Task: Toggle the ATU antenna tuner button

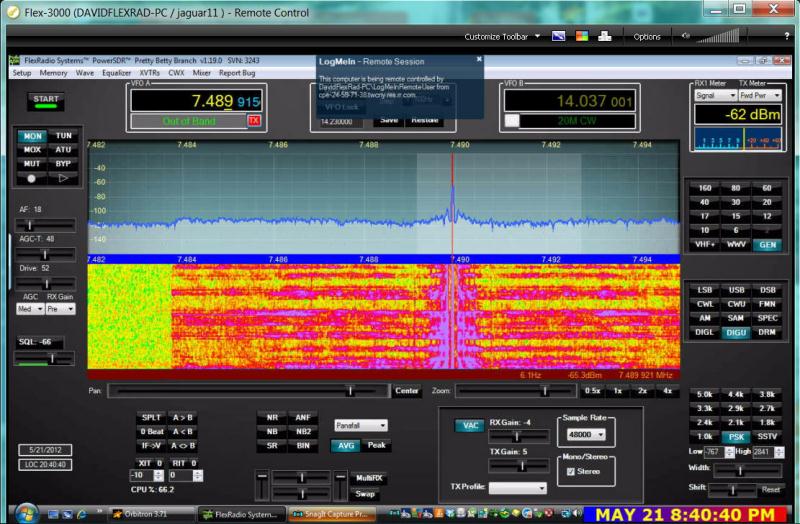Action: pyautogui.click(x=63, y=150)
